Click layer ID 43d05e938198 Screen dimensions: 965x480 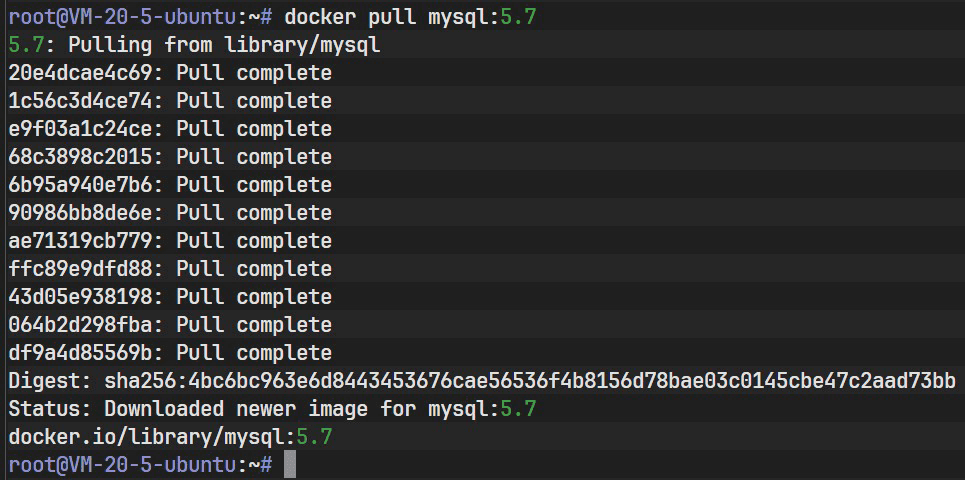click(86, 297)
